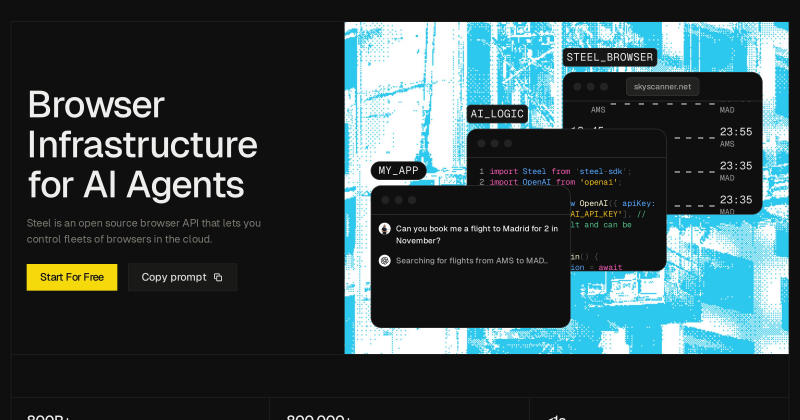Click the user avatar beside flight request
Viewport: 800px width, 420px height.
(x=385, y=229)
